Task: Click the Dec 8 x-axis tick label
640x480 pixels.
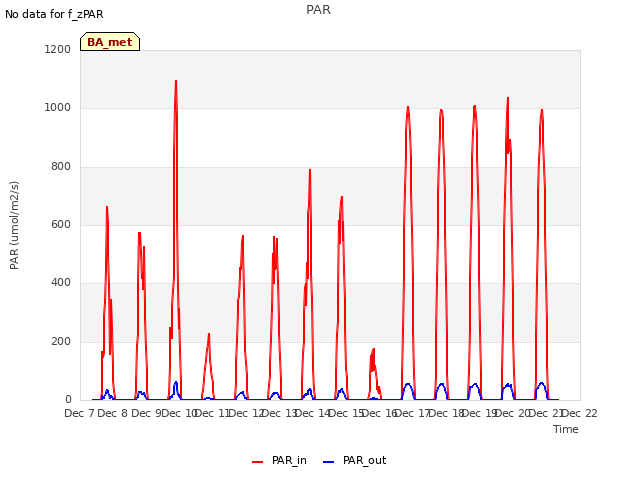Action: pos(113,413)
